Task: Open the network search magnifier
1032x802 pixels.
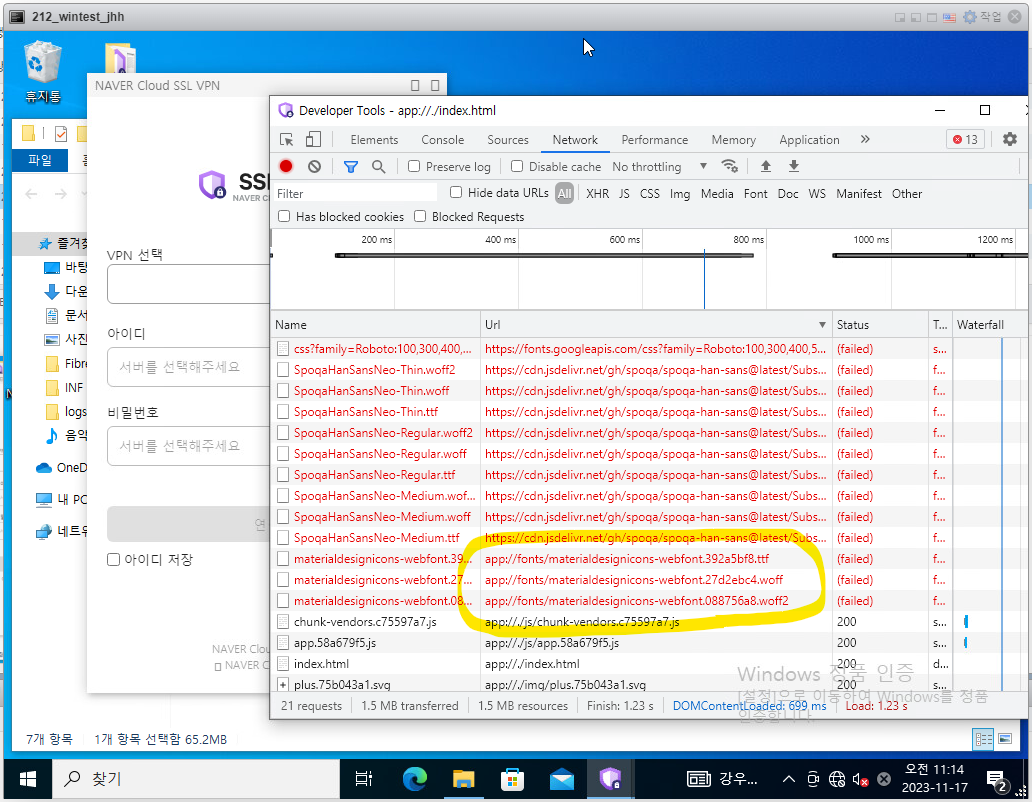Action: click(x=378, y=167)
